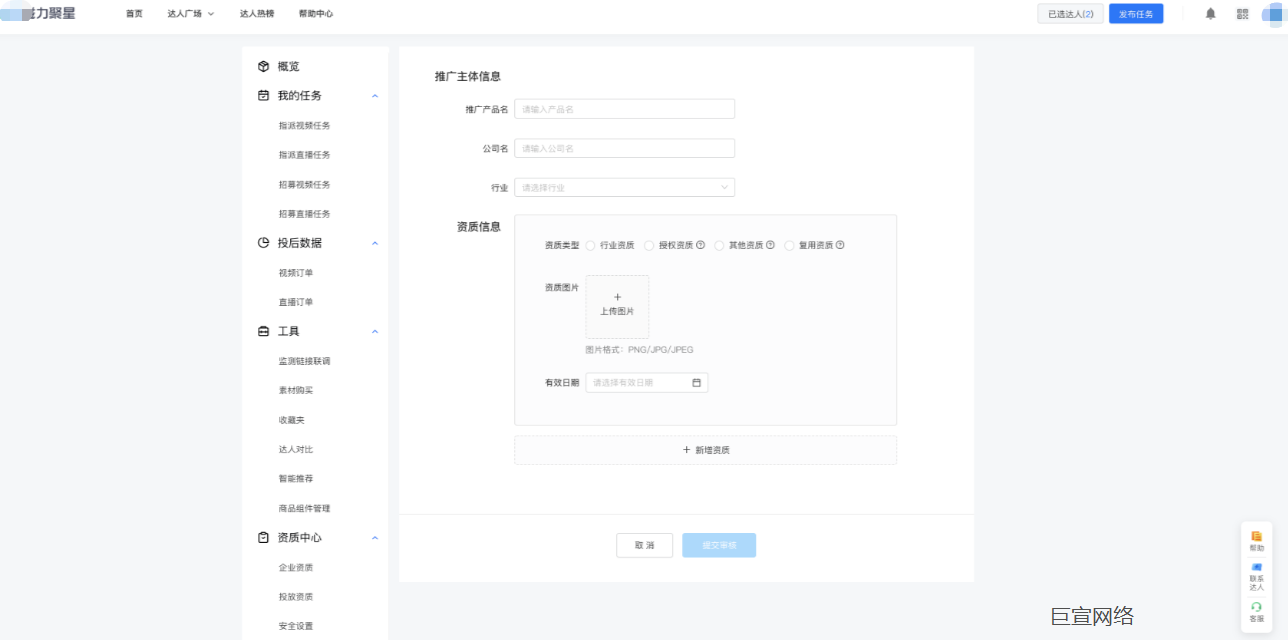1288x640 pixels.
Task: Open the 达人热榜 menu item
Action: pos(257,14)
